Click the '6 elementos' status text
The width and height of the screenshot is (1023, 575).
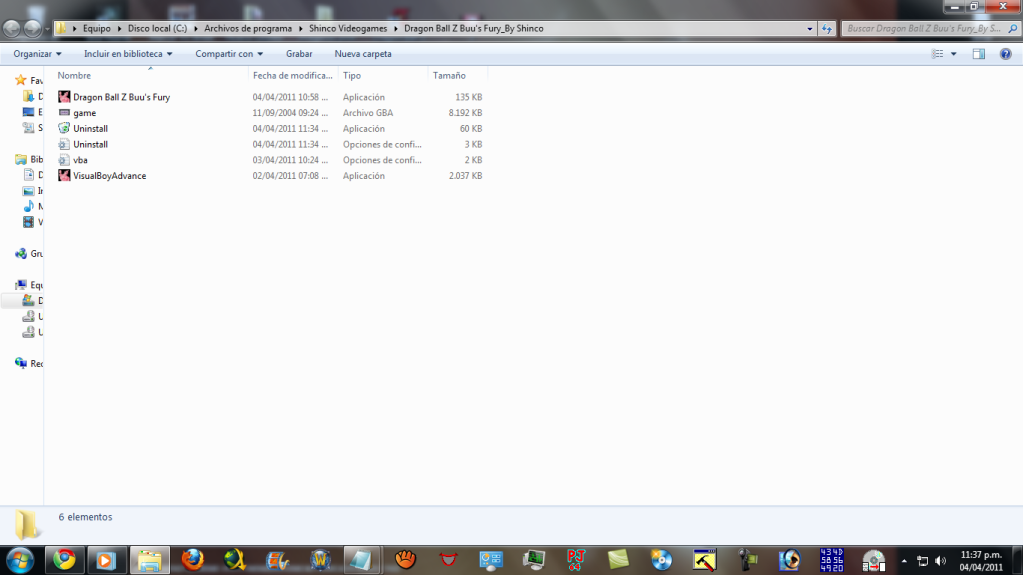85,517
